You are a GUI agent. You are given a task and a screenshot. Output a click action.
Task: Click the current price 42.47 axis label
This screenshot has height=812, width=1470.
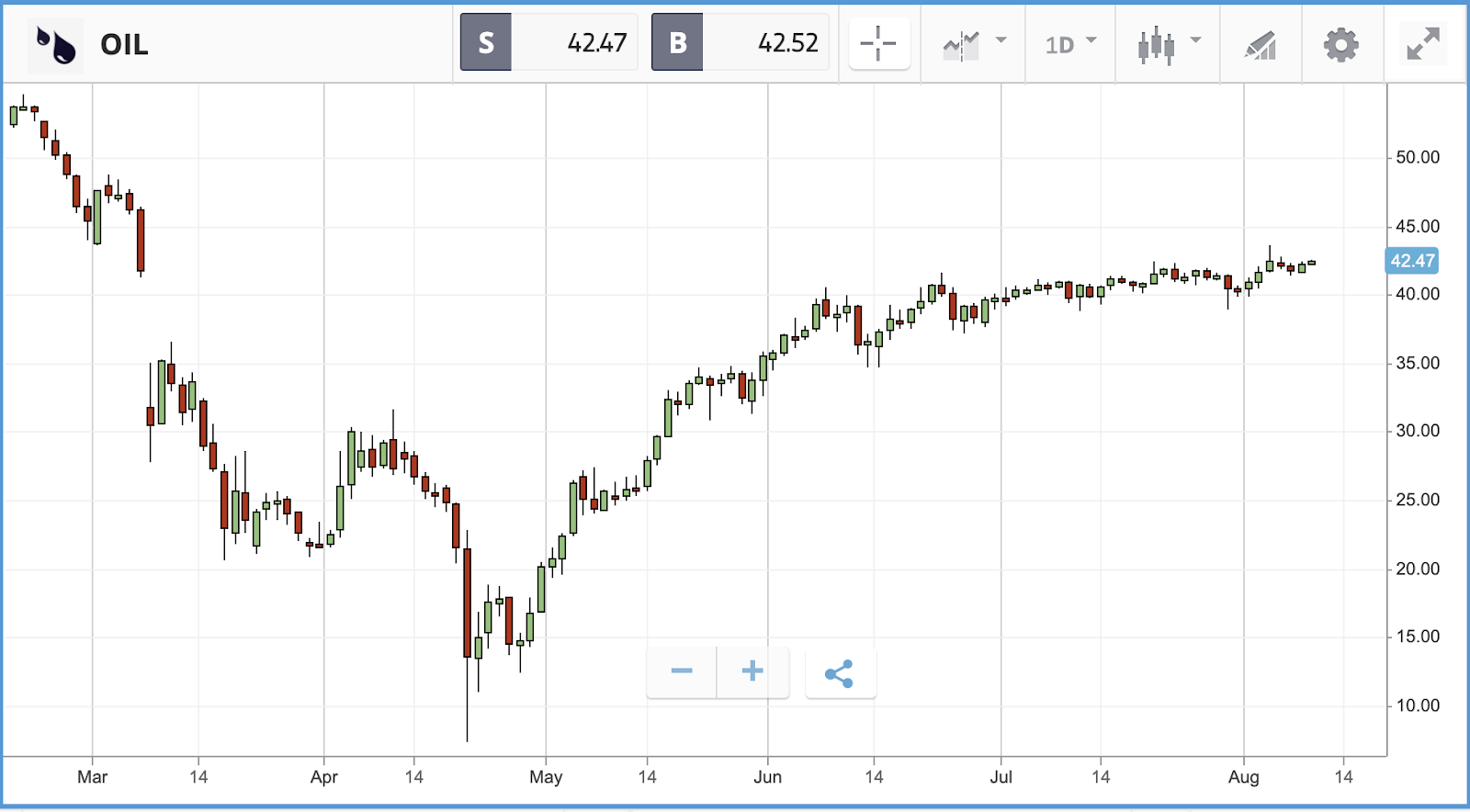pos(1411,261)
